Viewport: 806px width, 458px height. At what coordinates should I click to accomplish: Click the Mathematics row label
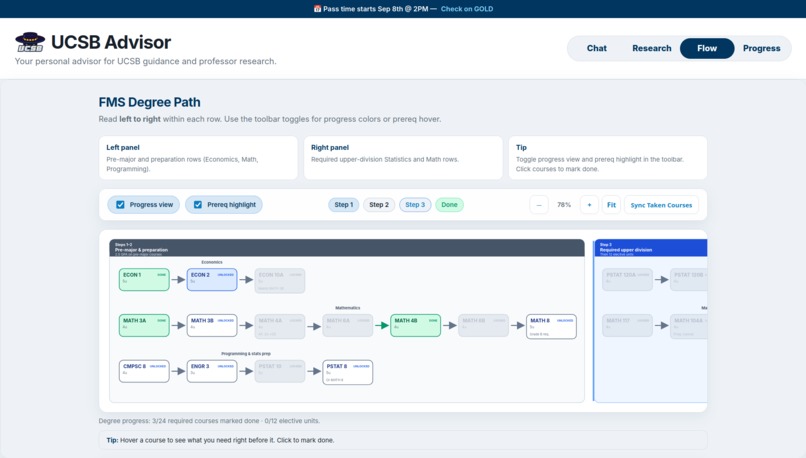coord(347,308)
